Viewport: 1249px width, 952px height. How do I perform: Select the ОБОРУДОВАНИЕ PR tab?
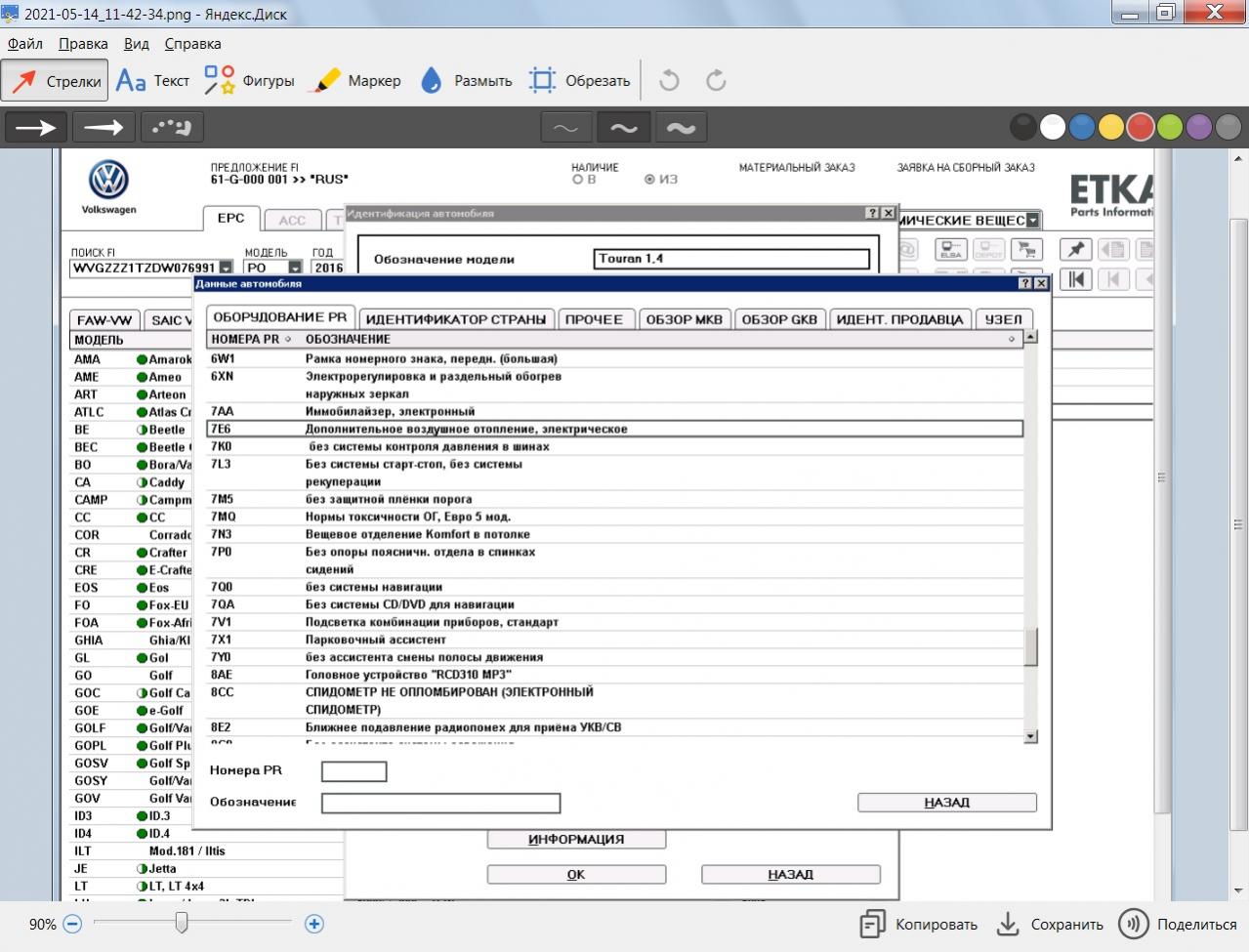280,317
